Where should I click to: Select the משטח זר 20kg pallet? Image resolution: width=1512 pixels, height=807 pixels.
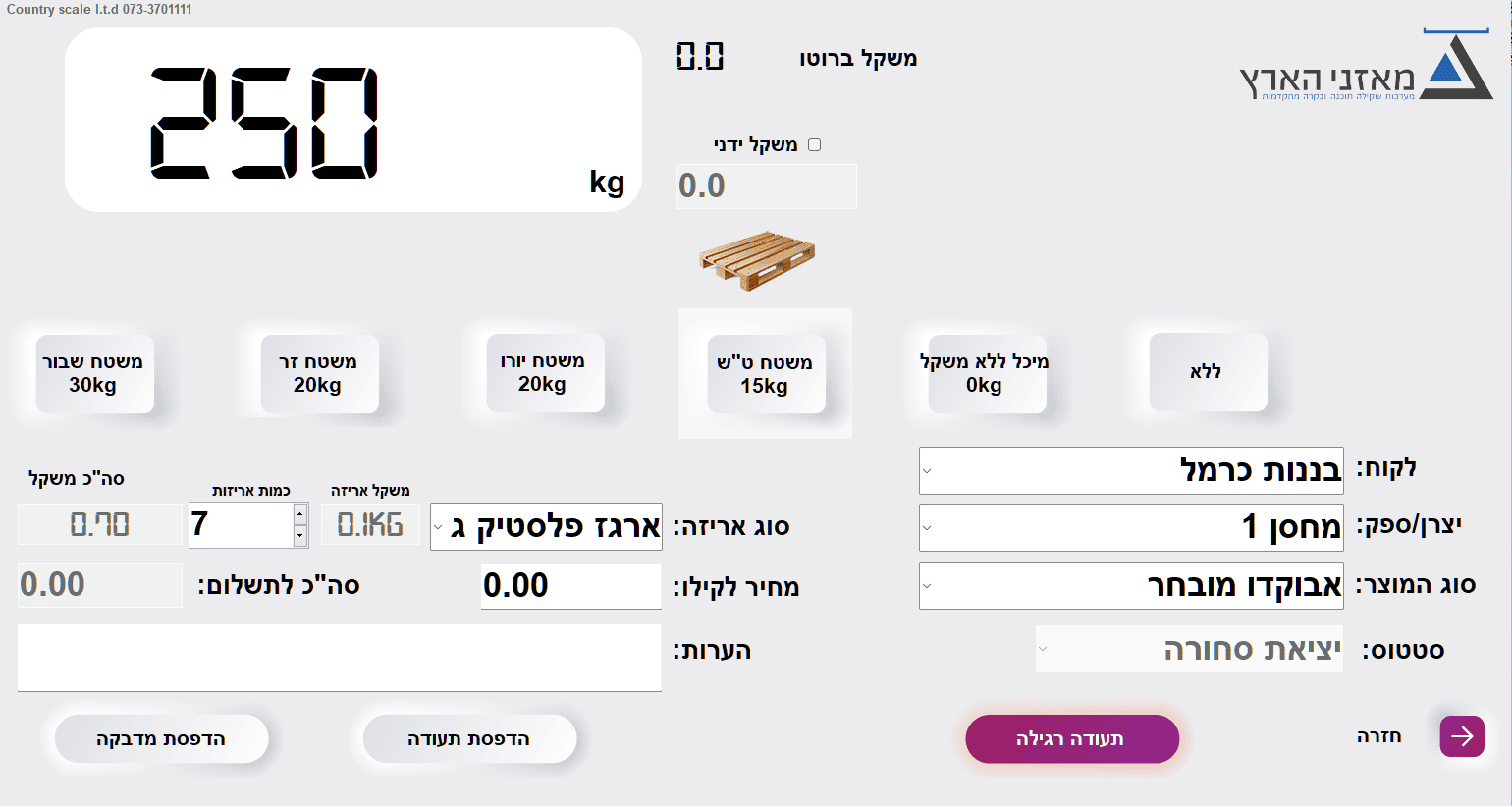coord(319,373)
